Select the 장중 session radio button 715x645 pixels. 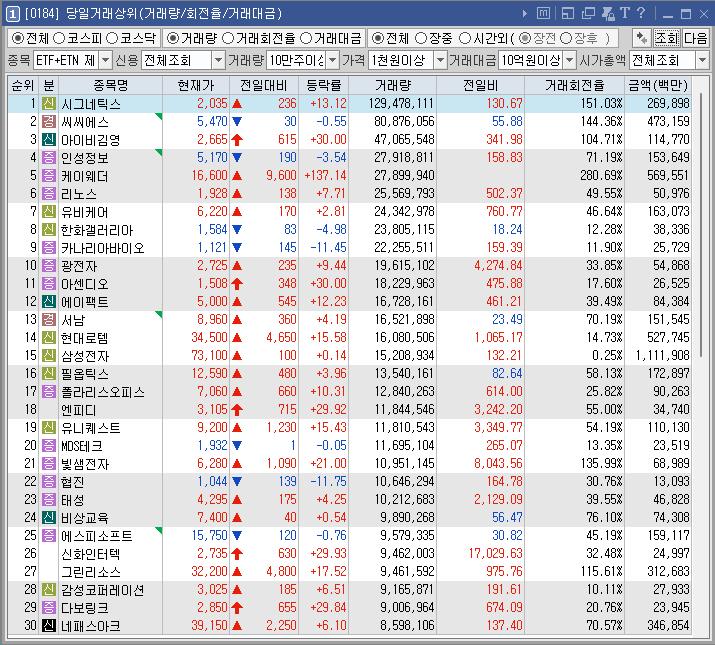tap(421, 38)
